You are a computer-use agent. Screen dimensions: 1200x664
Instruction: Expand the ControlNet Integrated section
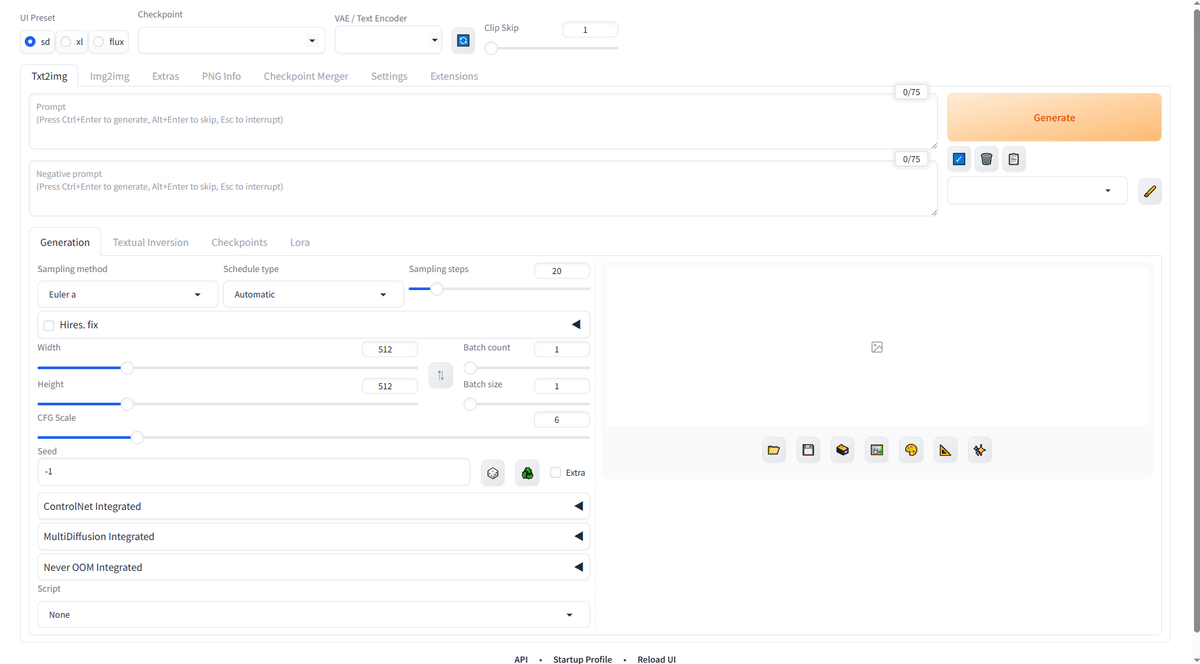[x=313, y=506]
